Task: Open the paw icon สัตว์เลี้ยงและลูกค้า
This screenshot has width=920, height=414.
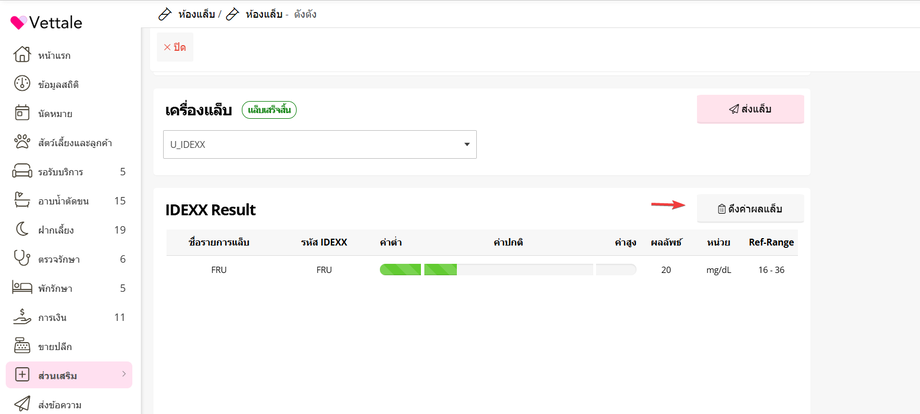Action: click(x=22, y=142)
